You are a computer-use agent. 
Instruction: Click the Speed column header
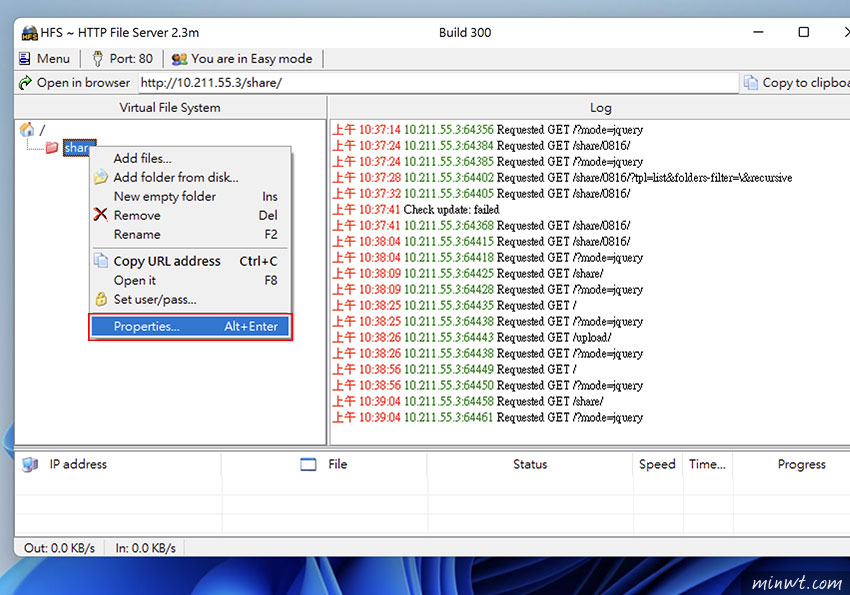(x=657, y=464)
